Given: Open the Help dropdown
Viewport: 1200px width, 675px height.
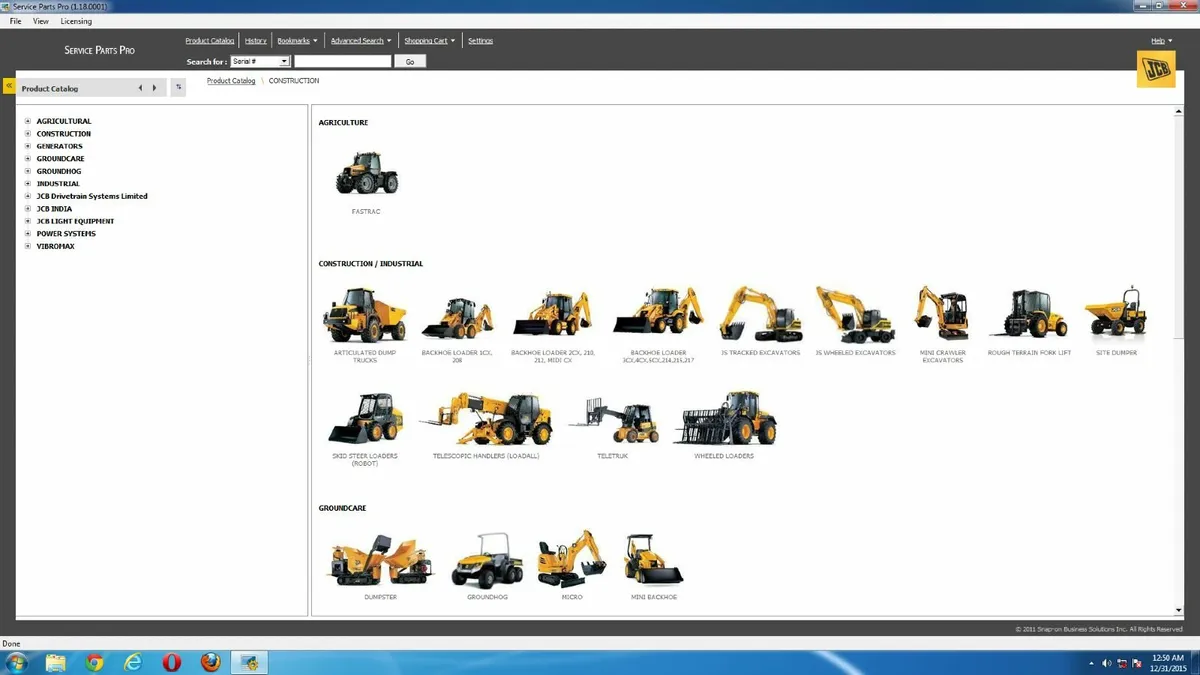Looking at the screenshot, I should (1161, 41).
